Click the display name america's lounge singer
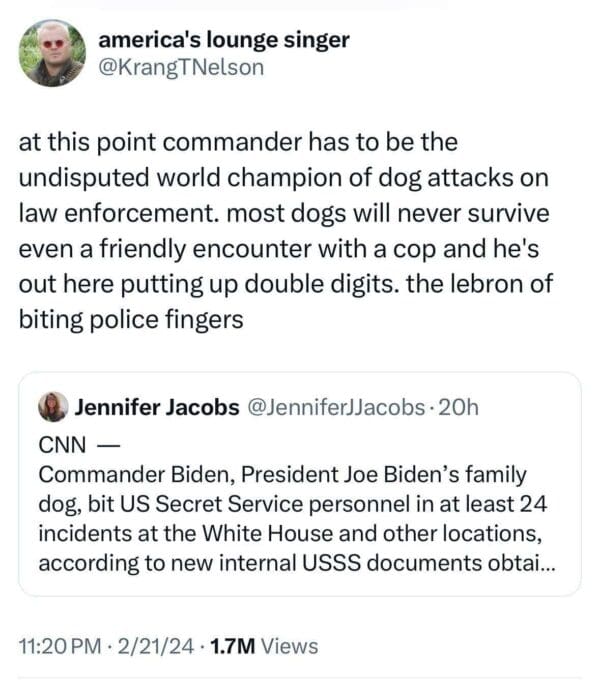Viewport: 600px width, 682px height. (224, 40)
